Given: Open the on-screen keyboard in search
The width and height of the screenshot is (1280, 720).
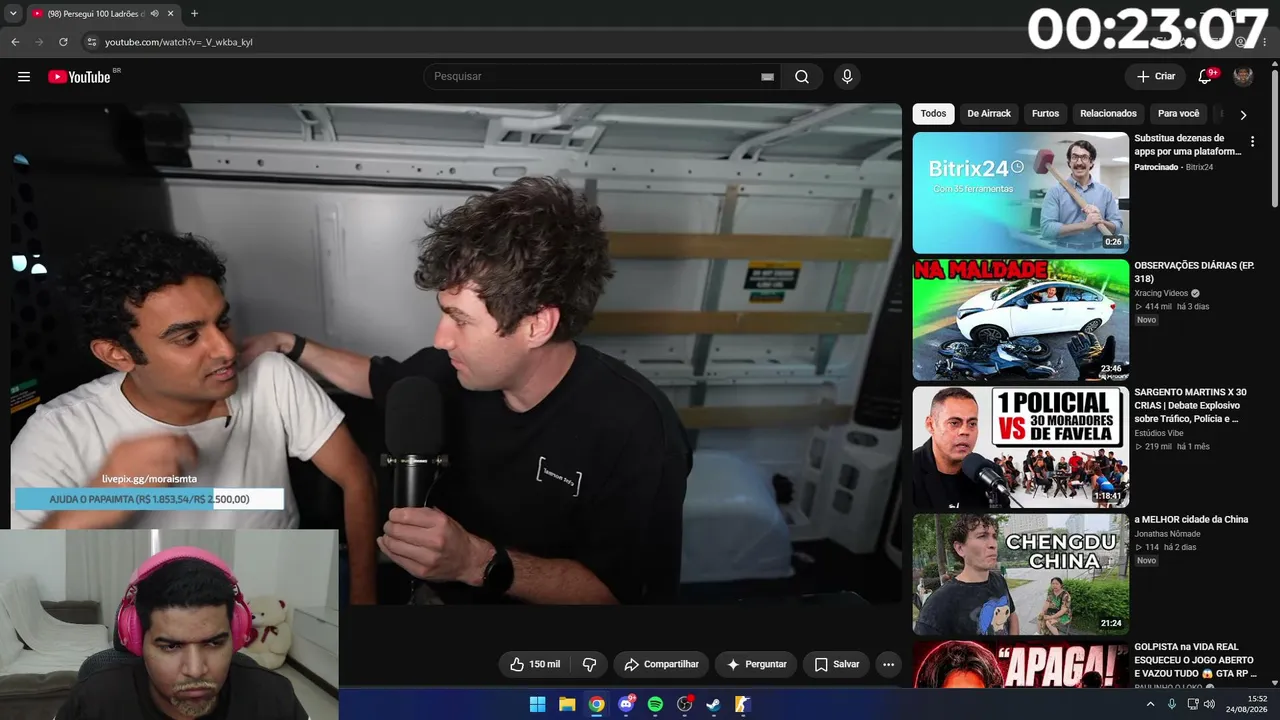Looking at the screenshot, I should click(767, 77).
